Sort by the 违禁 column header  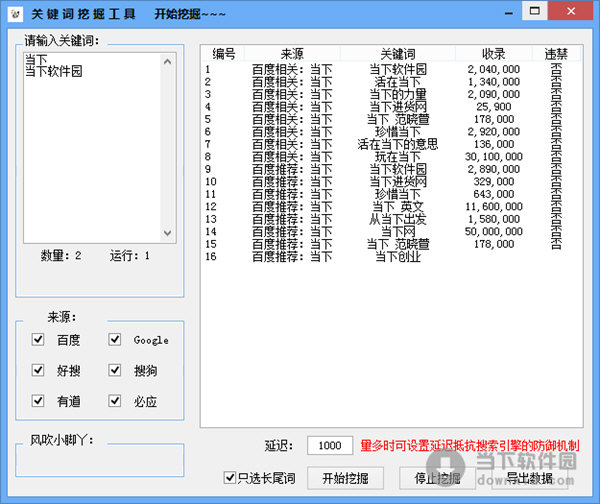(556, 54)
